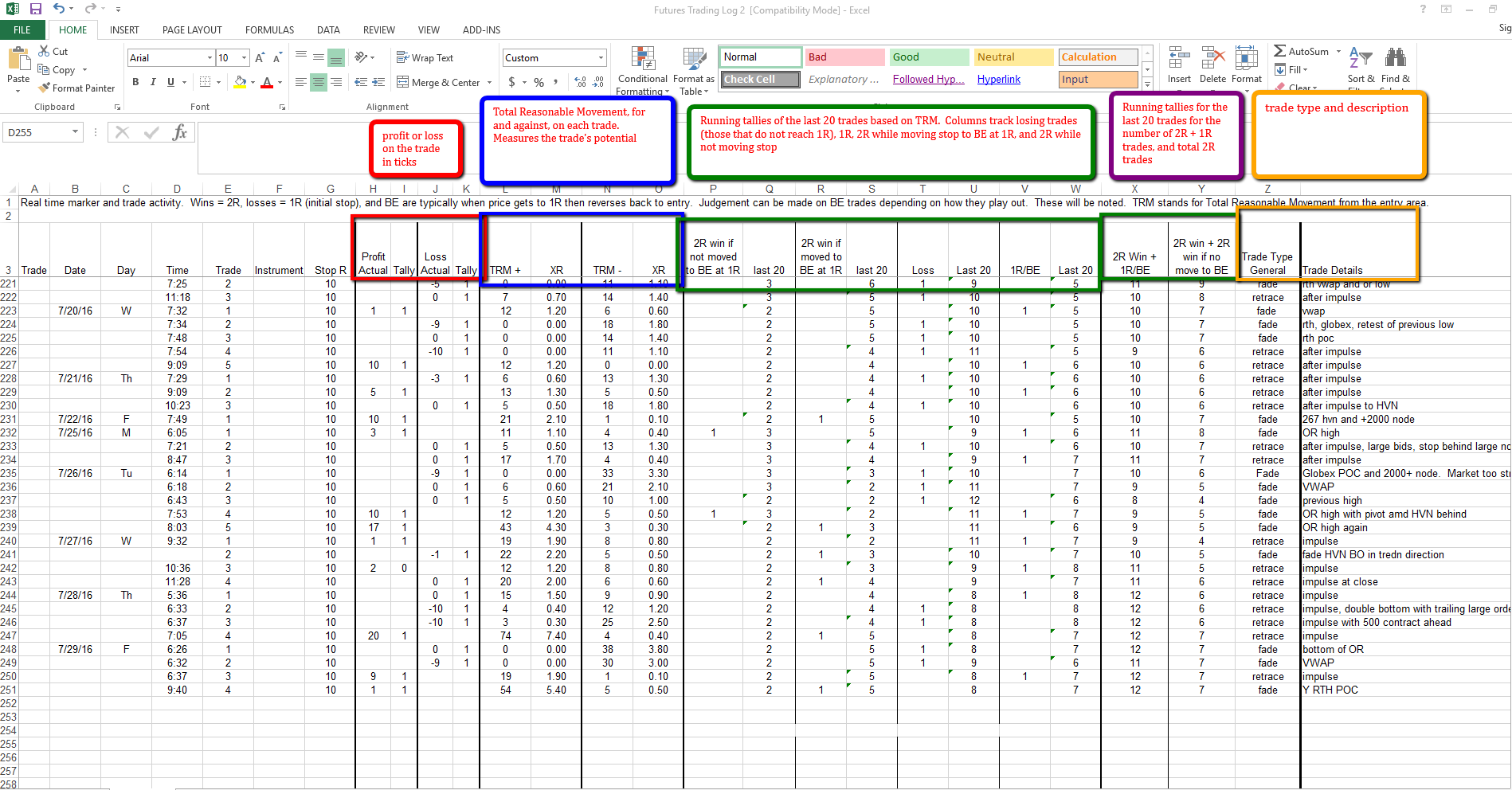The width and height of the screenshot is (1512, 790).
Task: Switch to the DATA tab
Action: tap(328, 30)
